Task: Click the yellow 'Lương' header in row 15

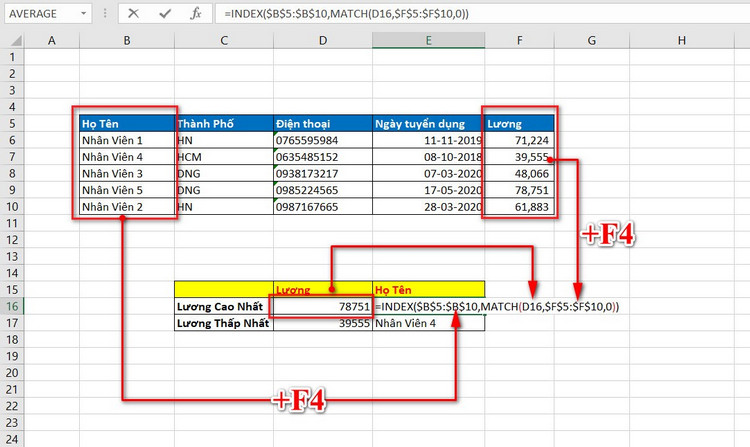Action: tap(323, 290)
